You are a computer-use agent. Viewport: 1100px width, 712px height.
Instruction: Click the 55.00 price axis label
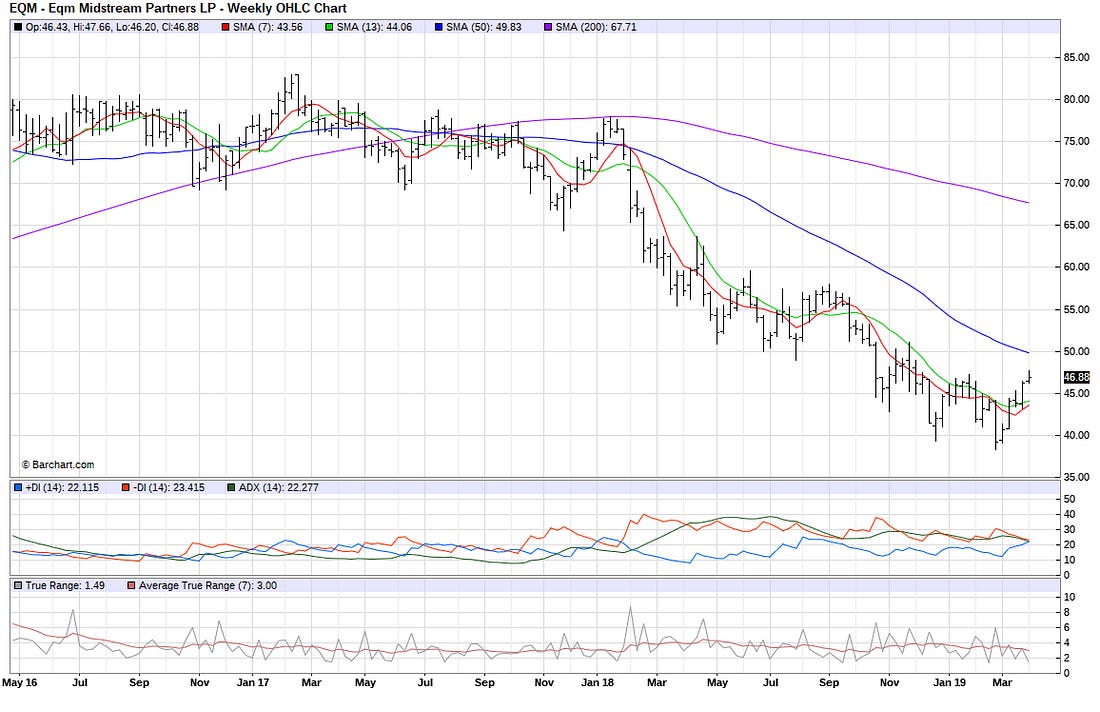click(x=1076, y=309)
